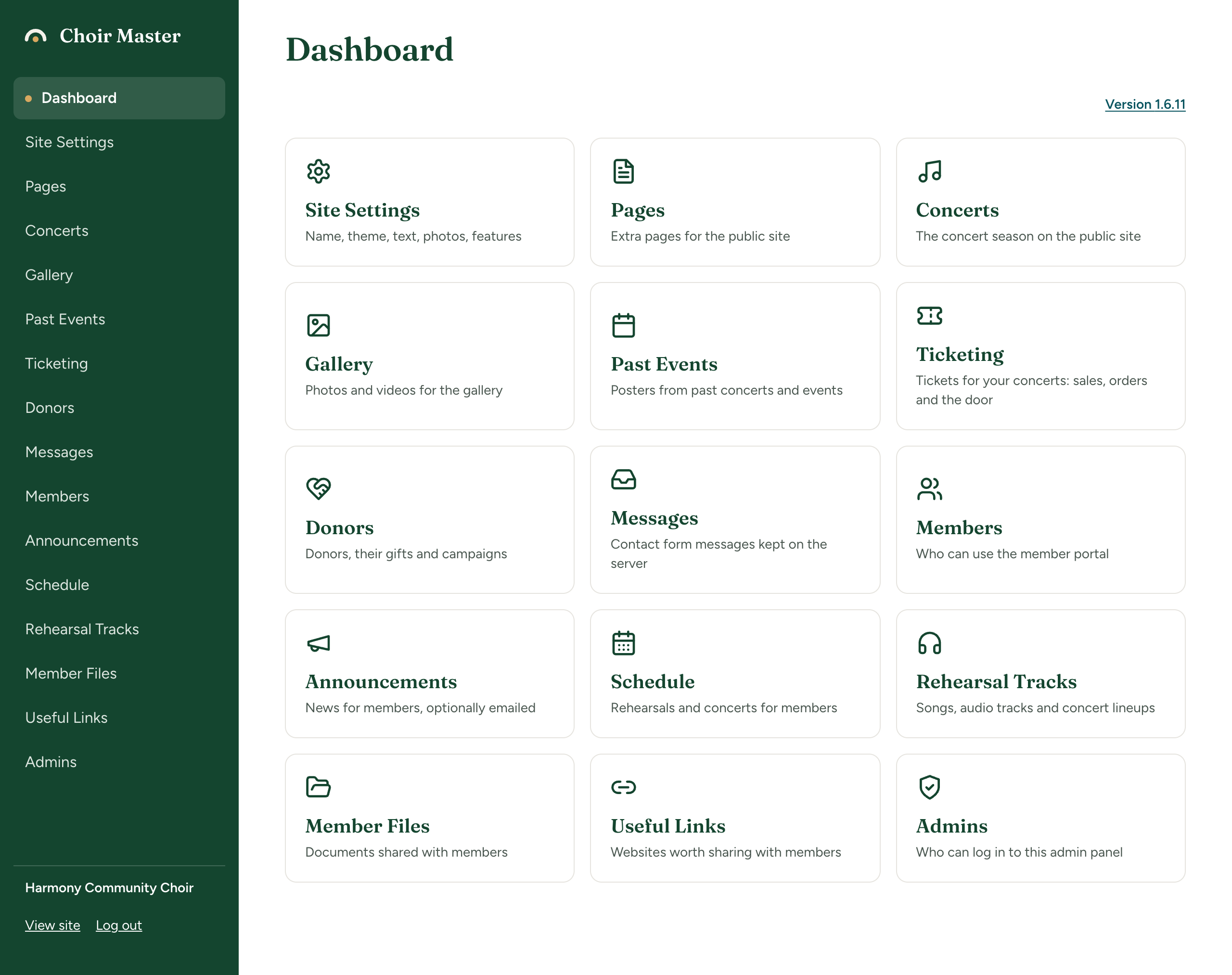
Task: Click the Version 1.6.11 link
Action: [x=1144, y=104]
